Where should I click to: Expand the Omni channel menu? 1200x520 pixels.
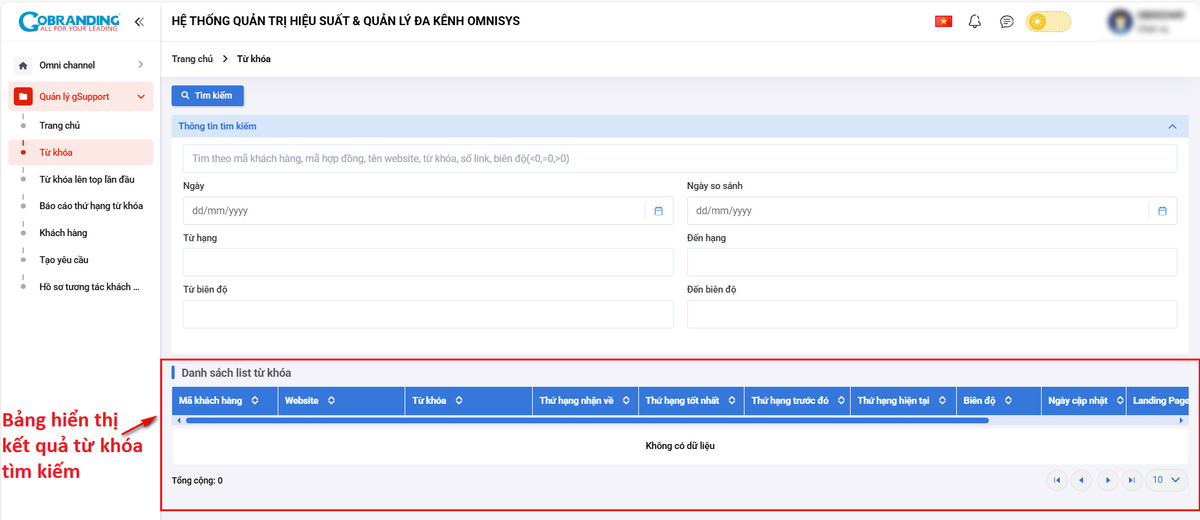(x=141, y=65)
